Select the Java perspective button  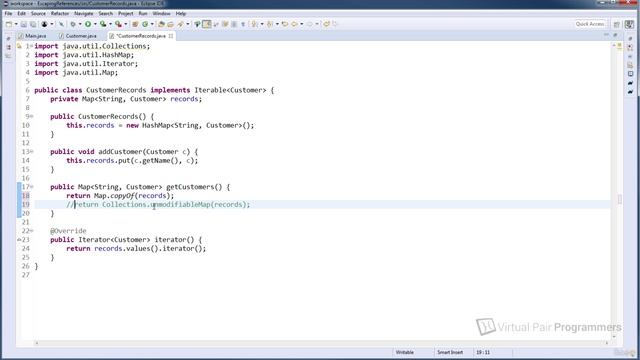pos(629,24)
